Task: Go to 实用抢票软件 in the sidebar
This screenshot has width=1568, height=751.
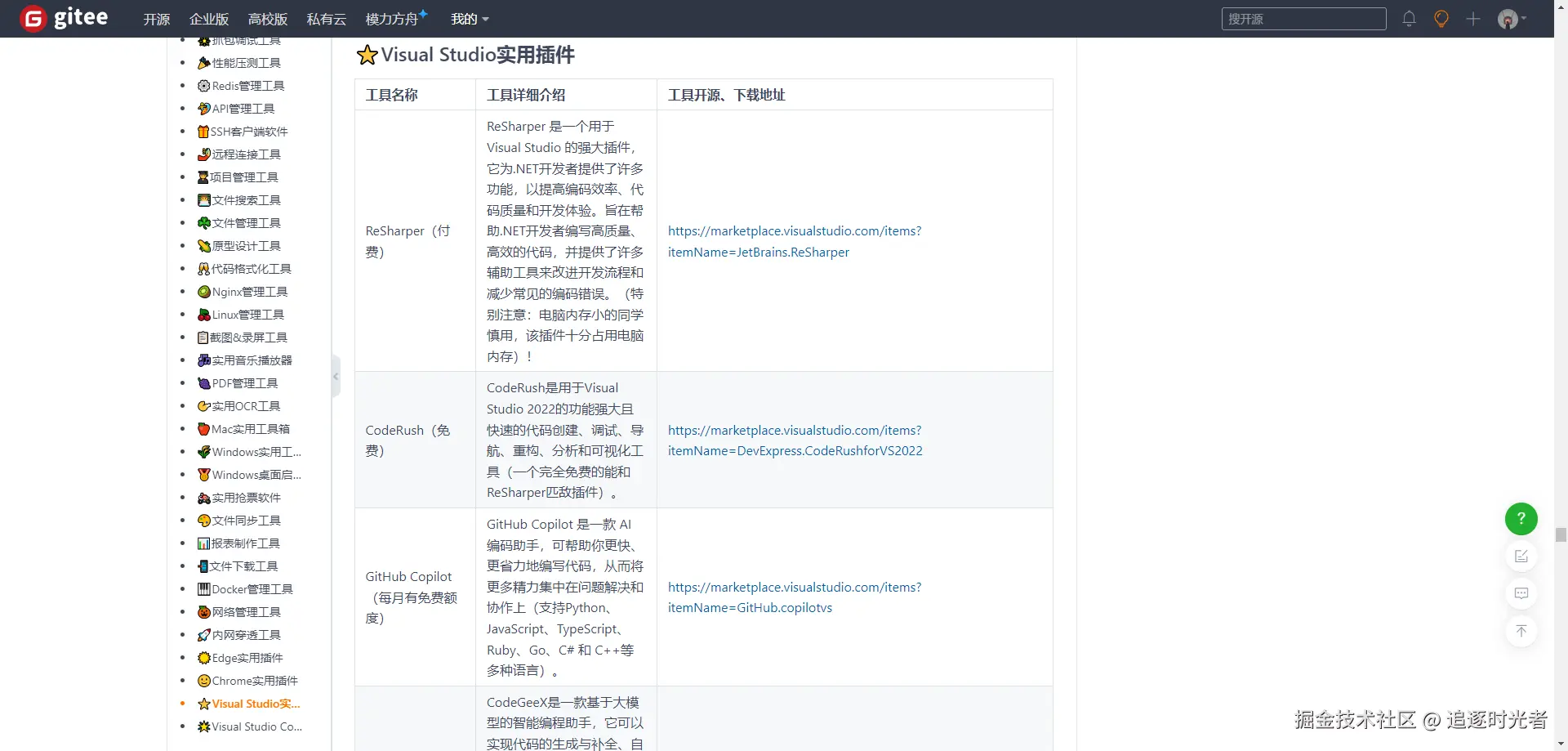Action: tap(239, 498)
